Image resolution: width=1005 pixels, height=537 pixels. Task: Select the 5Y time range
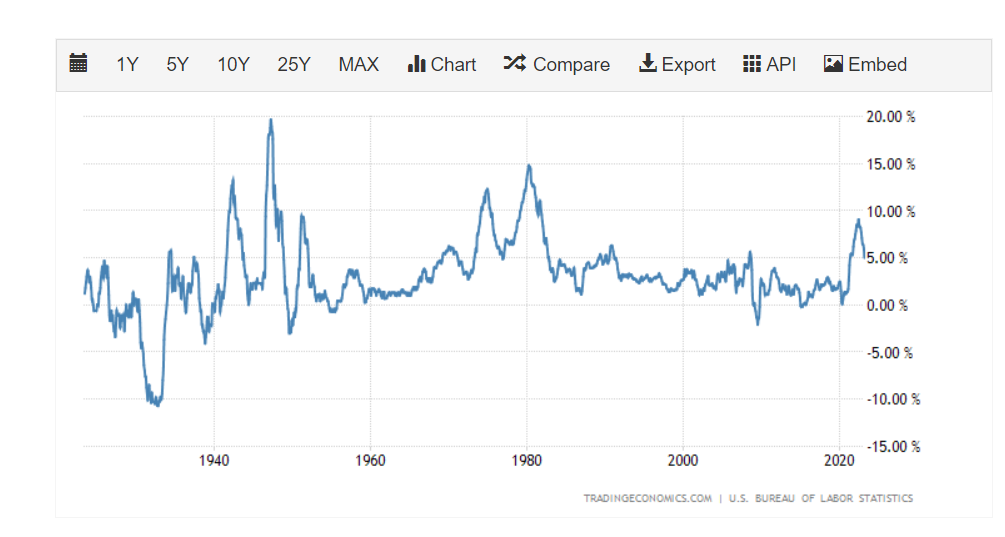[178, 65]
